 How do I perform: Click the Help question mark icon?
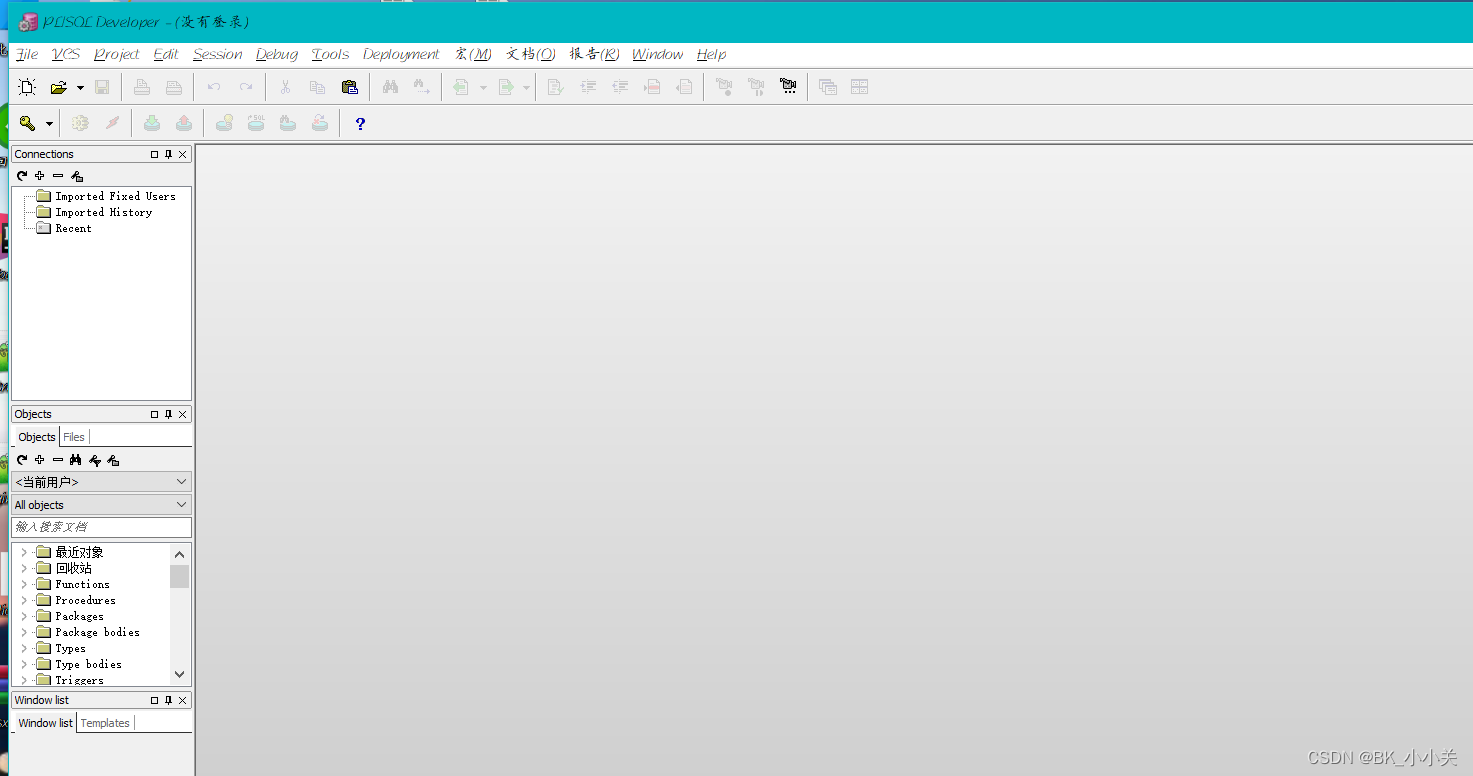pos(359,123)
